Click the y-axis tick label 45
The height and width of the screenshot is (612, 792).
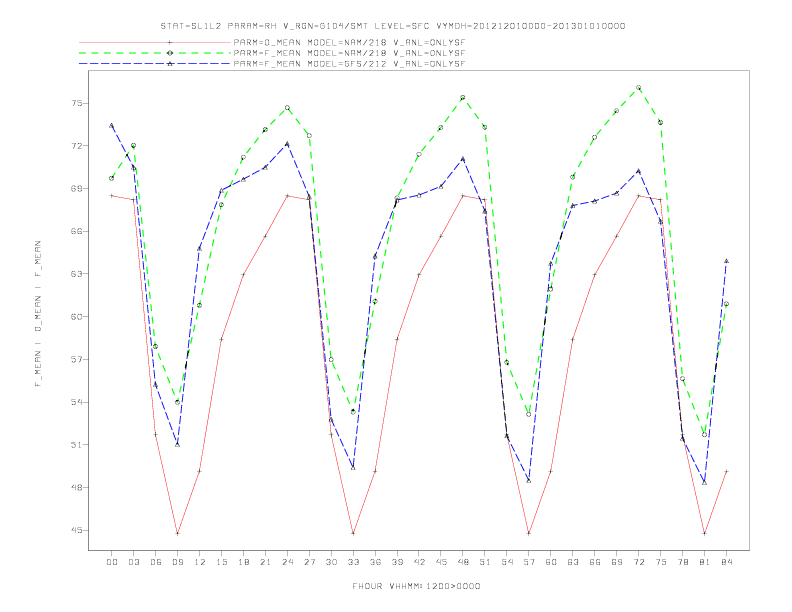tap(77, 530)
